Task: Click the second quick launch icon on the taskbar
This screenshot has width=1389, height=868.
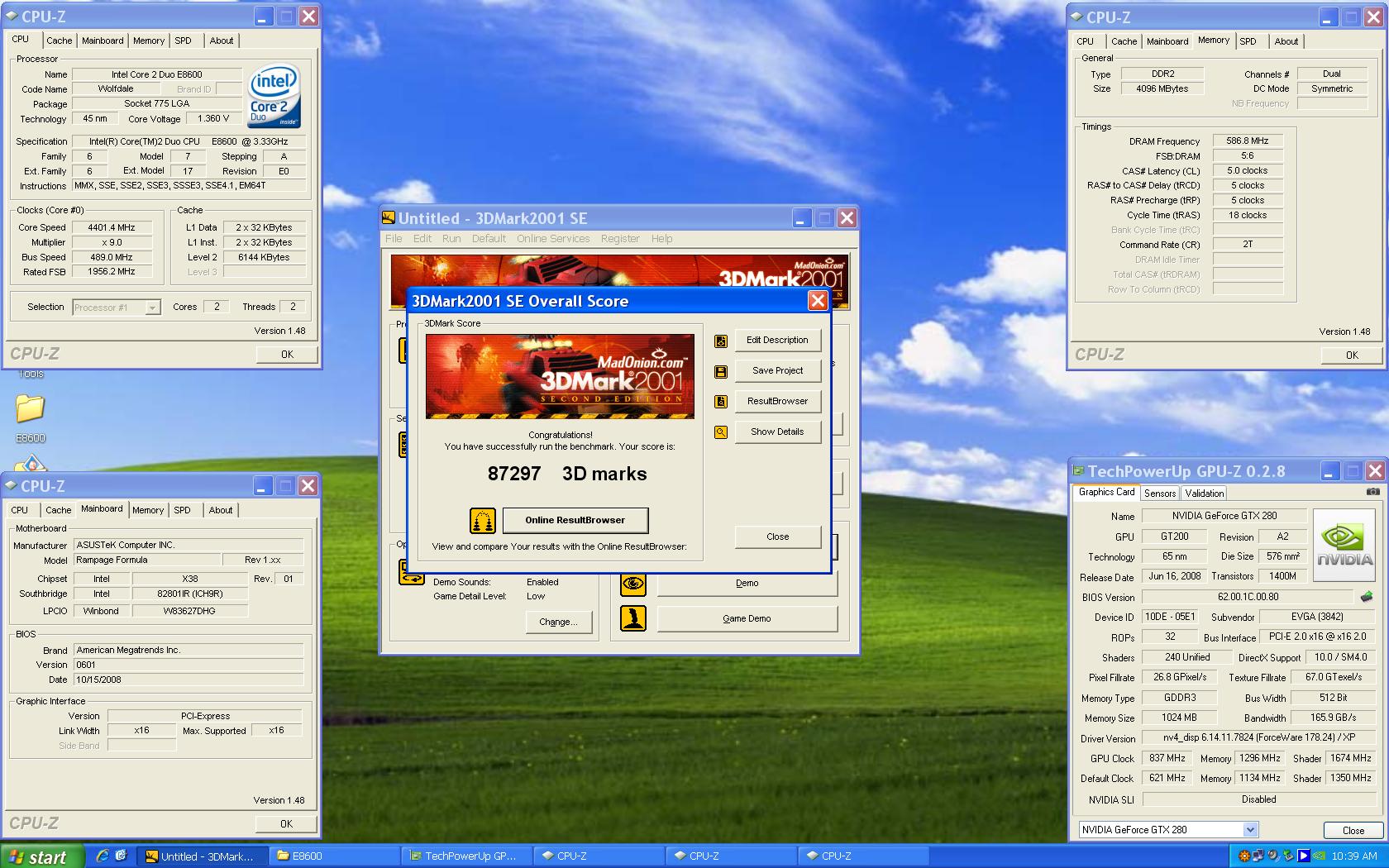Action: coord(121,856)
